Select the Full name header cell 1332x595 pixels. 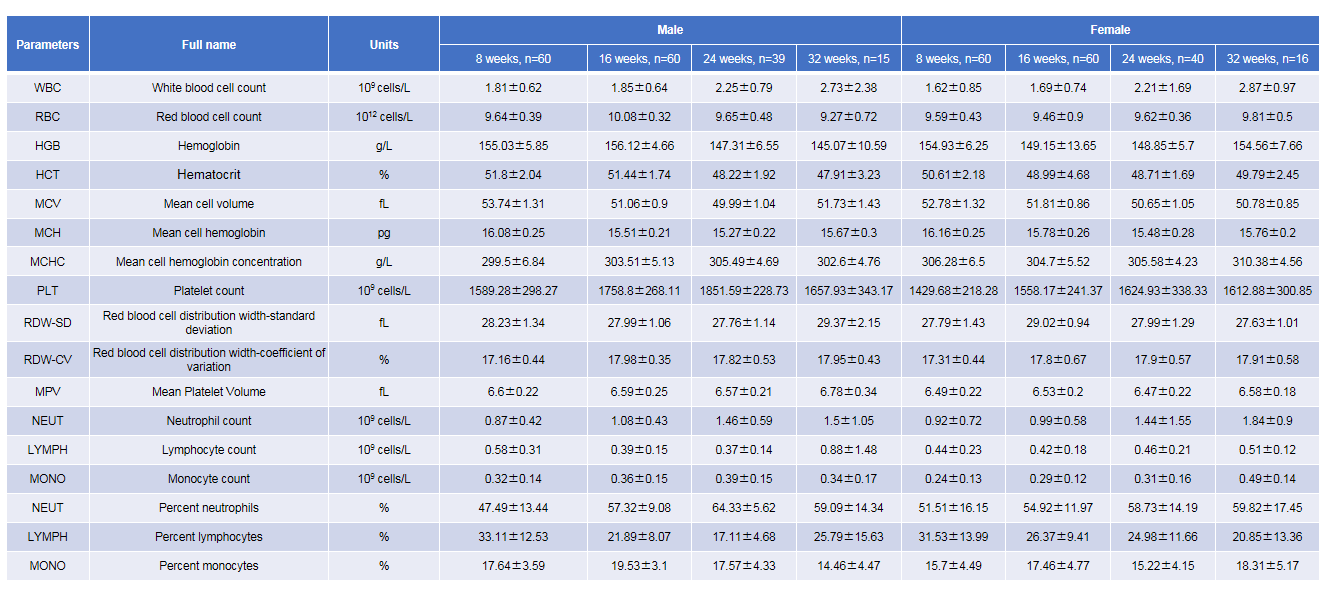209,44
